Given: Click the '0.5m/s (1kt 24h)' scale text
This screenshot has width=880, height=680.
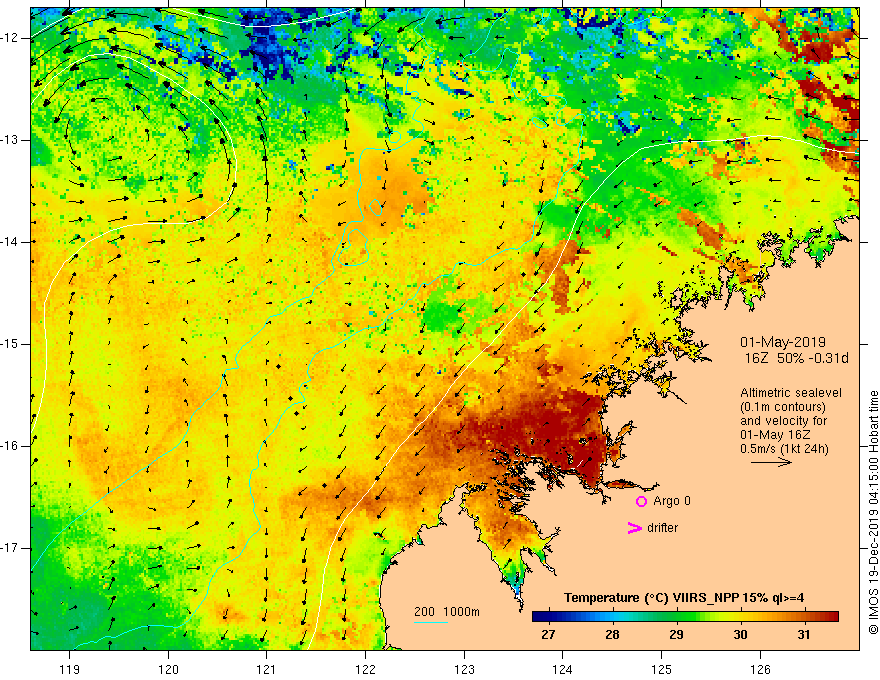Looking at the screenshot, I should click(784, 449).
